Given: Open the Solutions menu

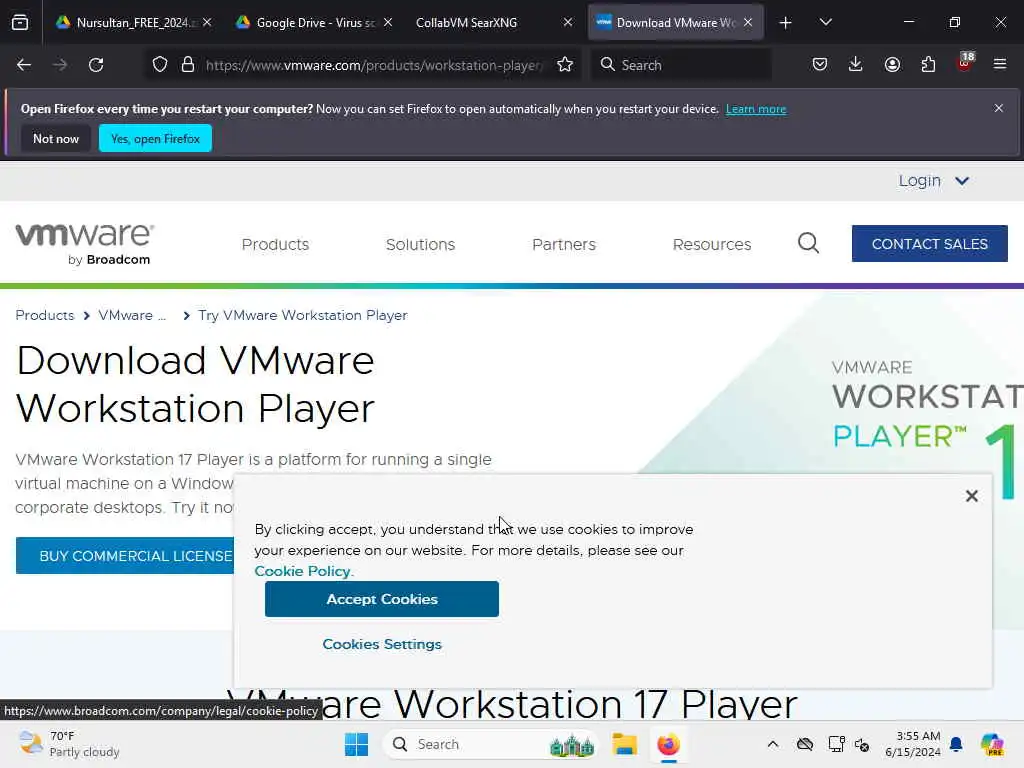Looking at the screenshot, I should coord(420,244).
